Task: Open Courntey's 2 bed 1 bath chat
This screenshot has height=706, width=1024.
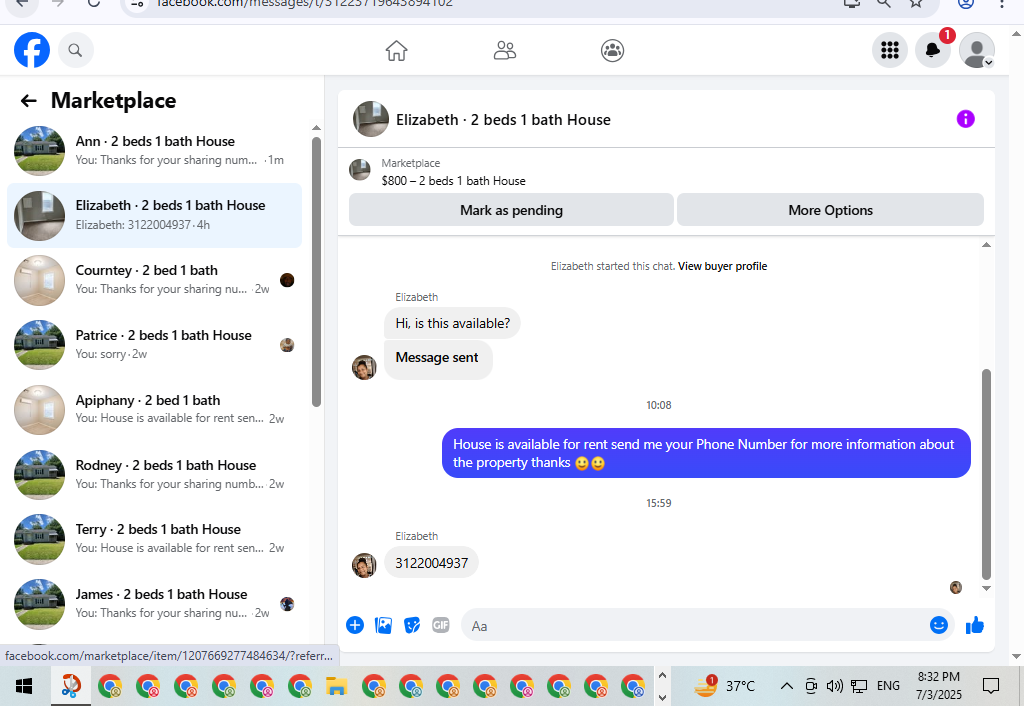Action: (155, 280)
